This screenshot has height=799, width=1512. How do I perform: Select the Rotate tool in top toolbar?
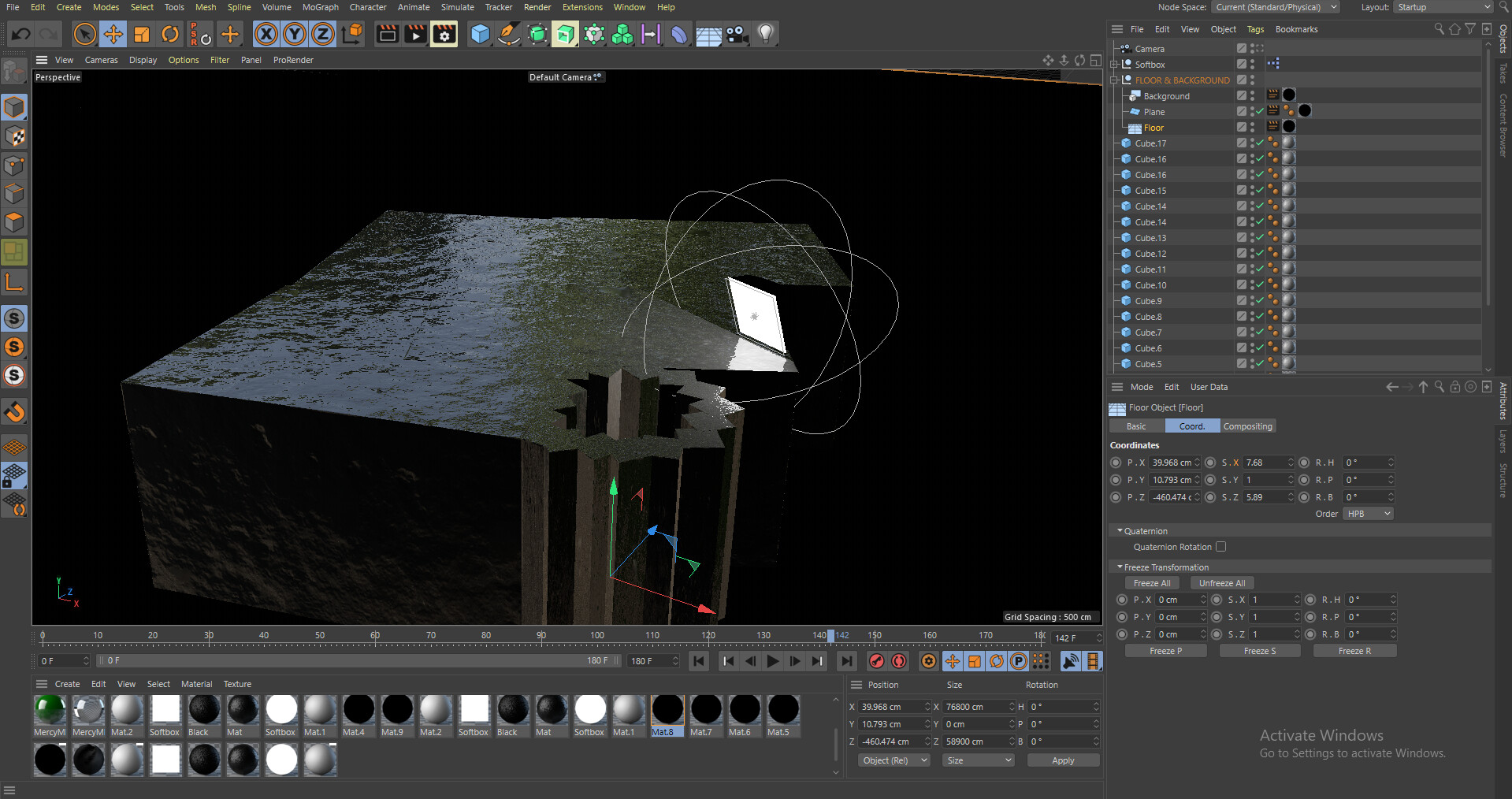(x=170, y=34)
